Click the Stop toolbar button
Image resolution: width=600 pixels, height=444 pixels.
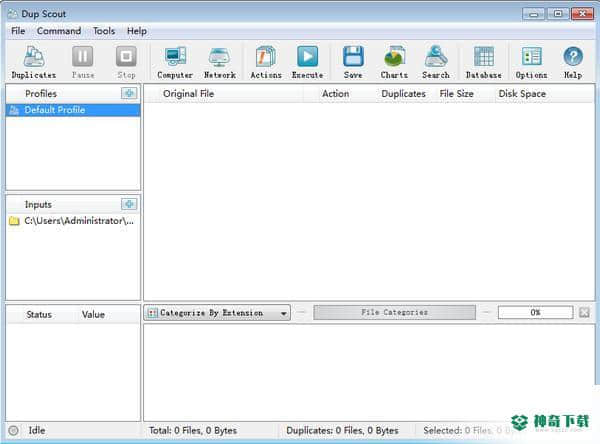click(126, 62)
